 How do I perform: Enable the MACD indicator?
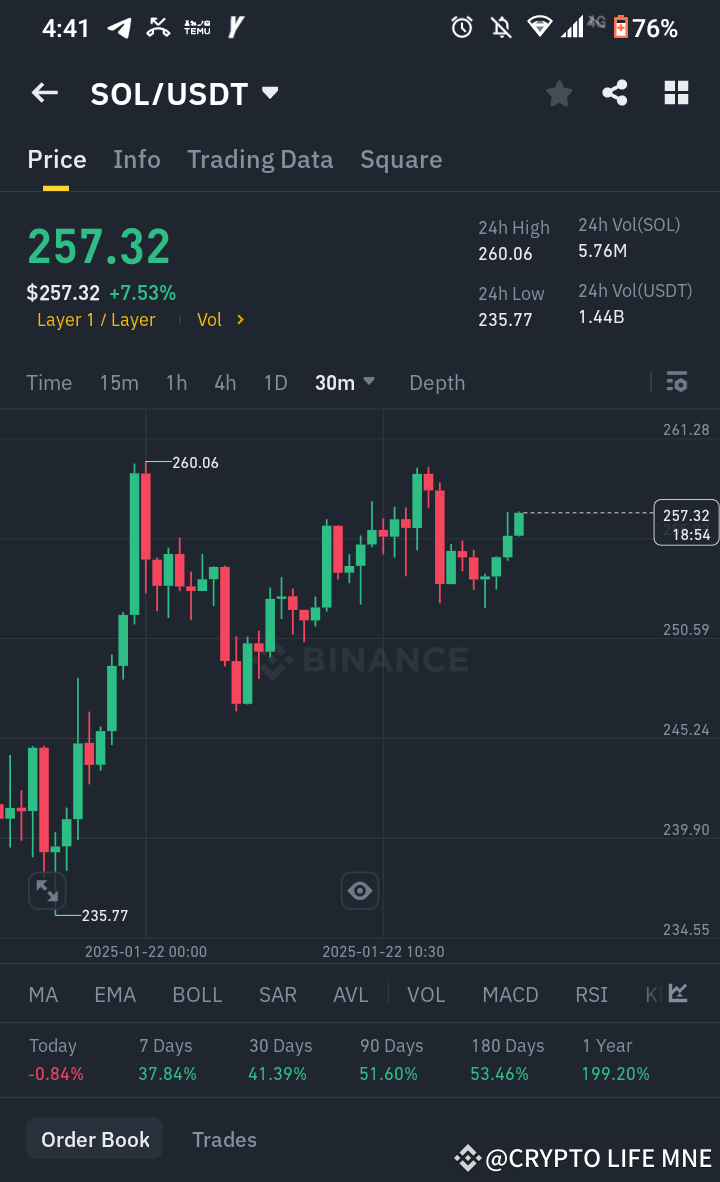tap(510, 994)
